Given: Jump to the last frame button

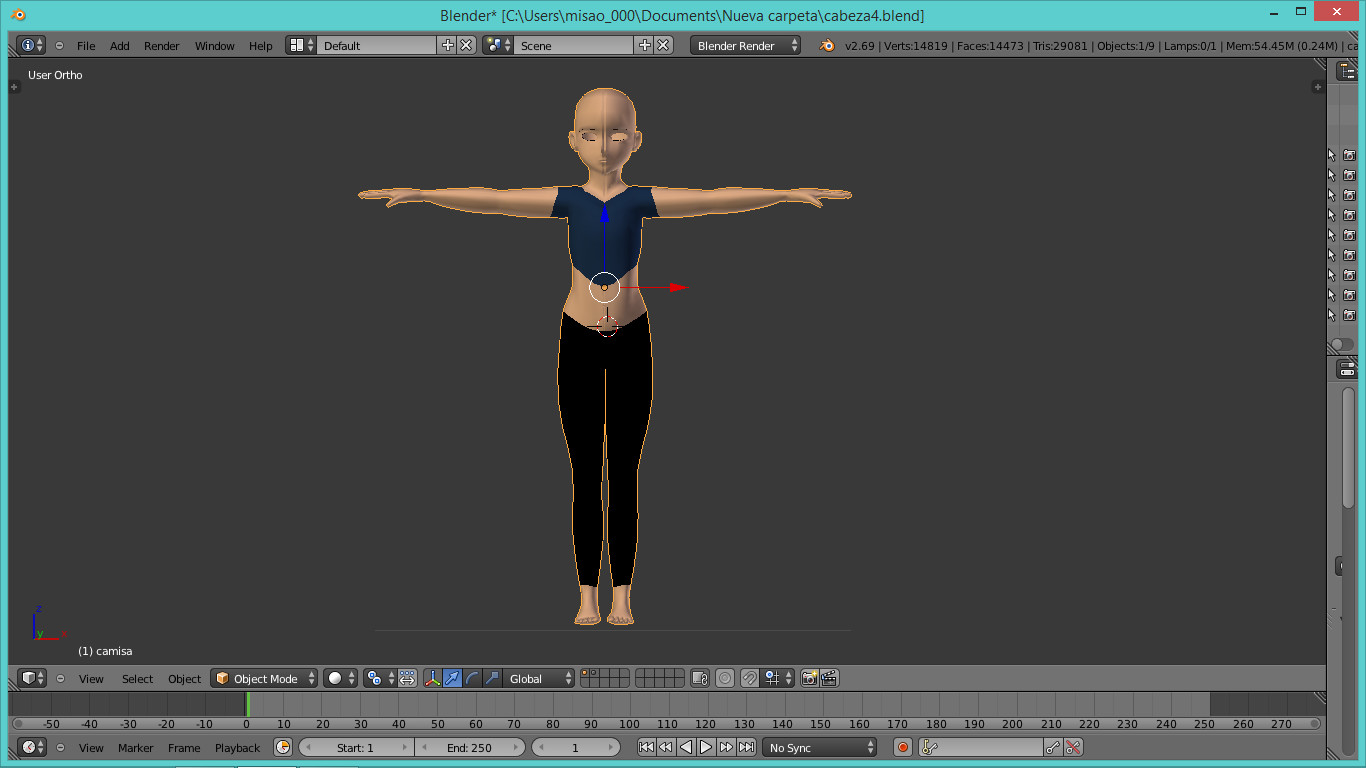Looking at the screenshot, I should click(x=746, y=747).
